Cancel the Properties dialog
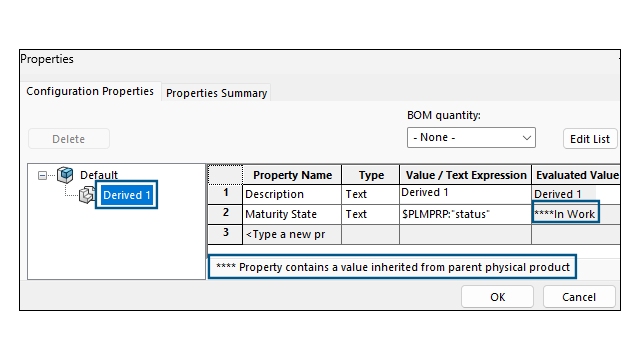640x360 pixels. tap(579, 297)
